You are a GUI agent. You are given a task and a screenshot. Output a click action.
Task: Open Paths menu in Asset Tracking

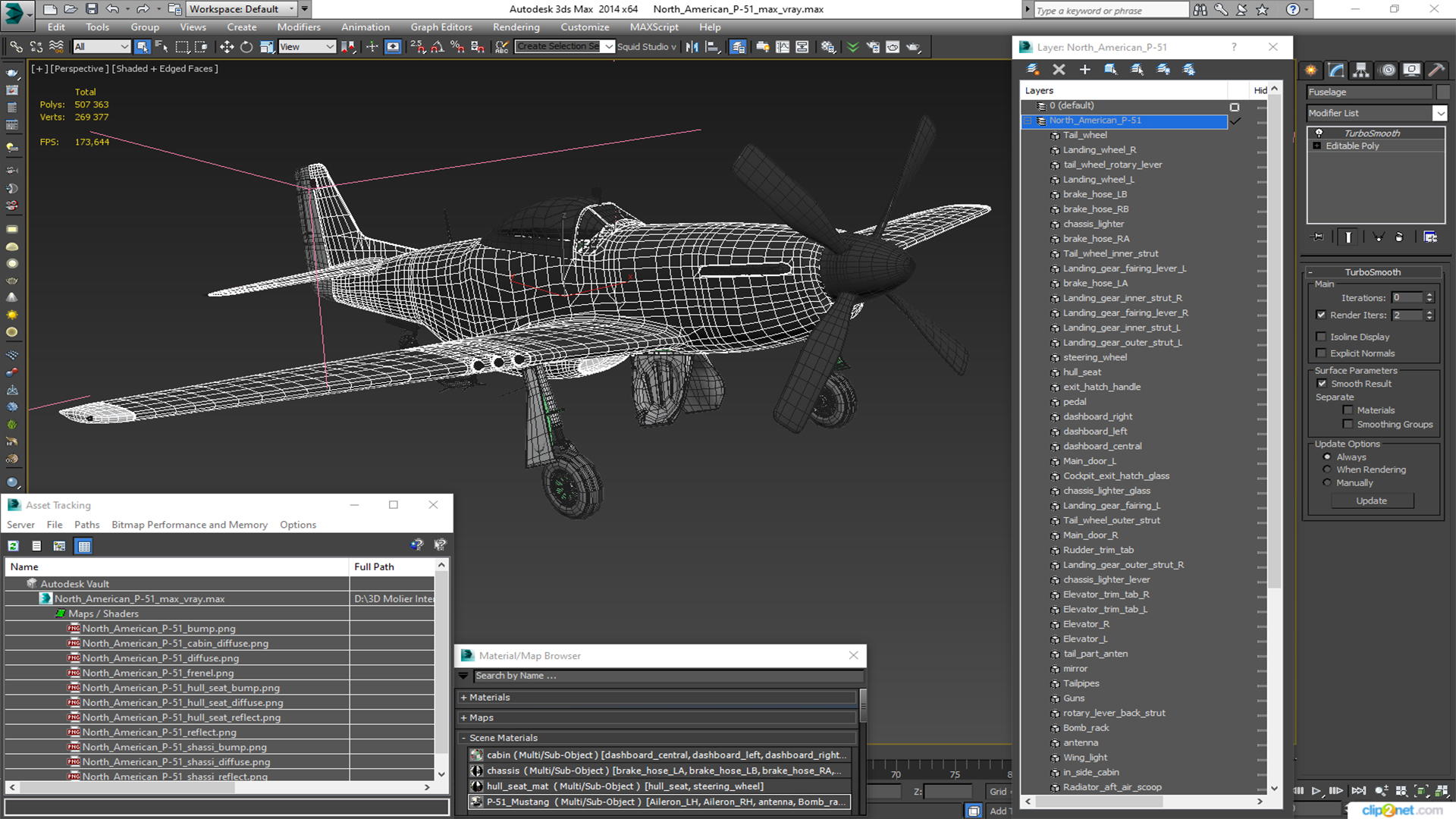[x=86, y=525]
